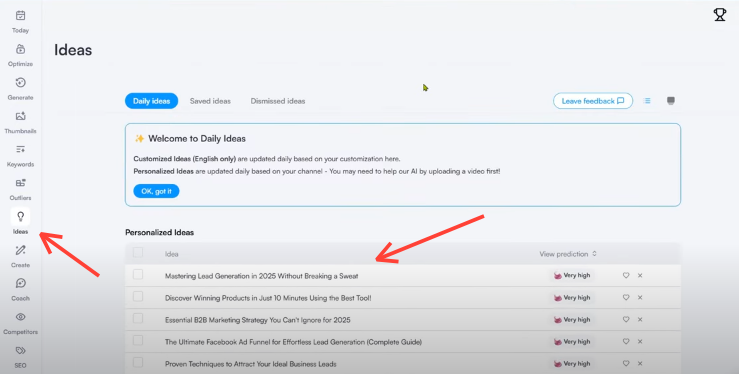
Task: Click the trophy icon at top right
Action: coord(720,15)
